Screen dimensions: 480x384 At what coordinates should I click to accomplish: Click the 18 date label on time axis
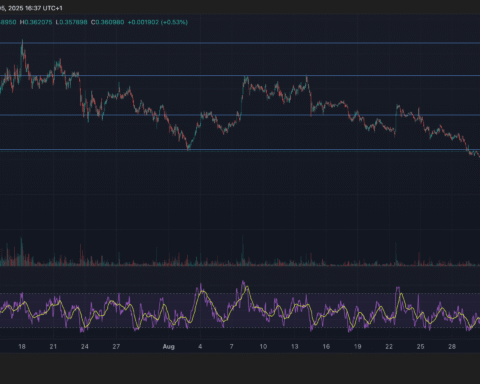pos(22,347)
